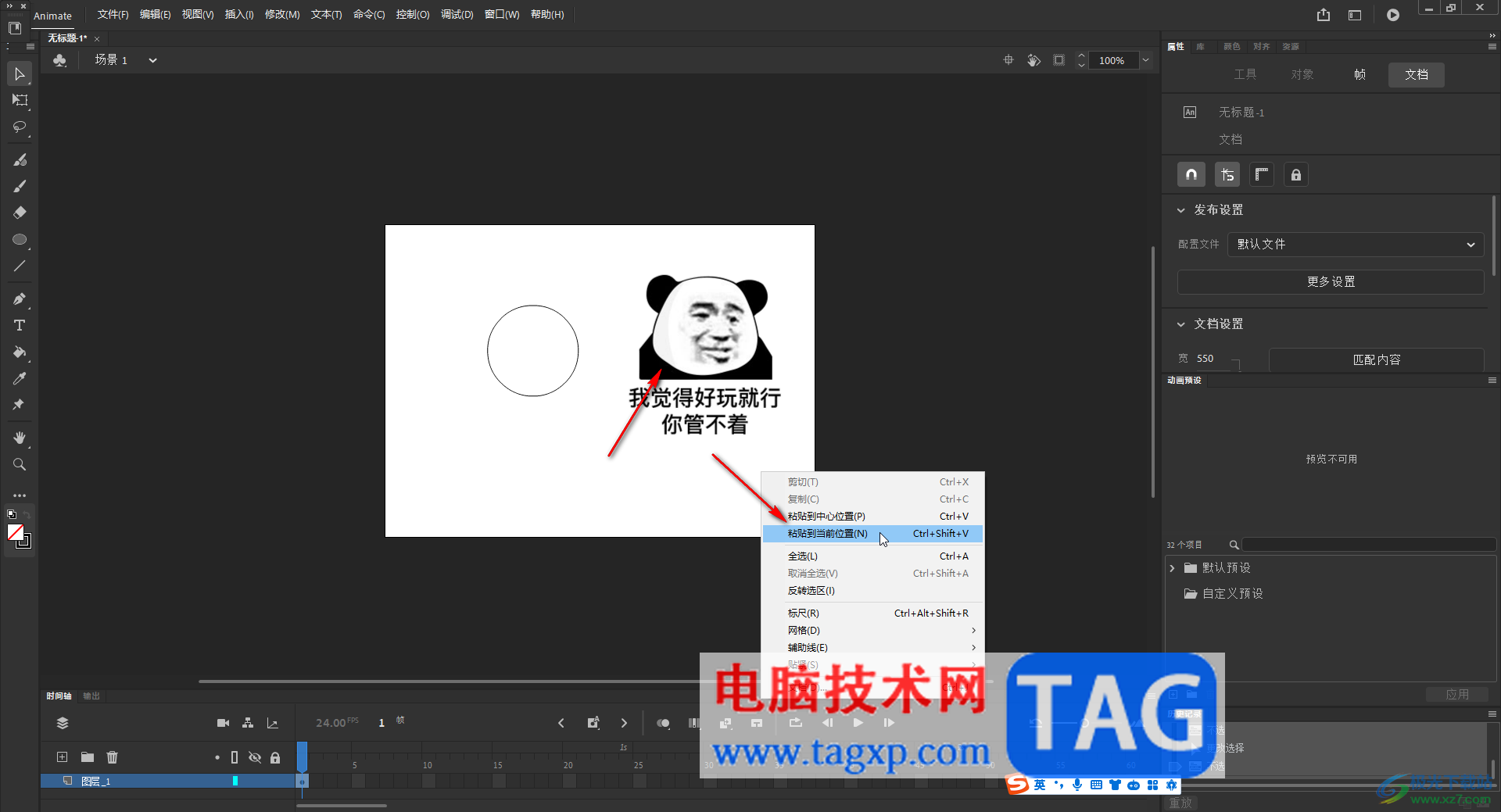Select the Paint Bucket tool
Screen dimensions: 1501x812
click(20, 352)
